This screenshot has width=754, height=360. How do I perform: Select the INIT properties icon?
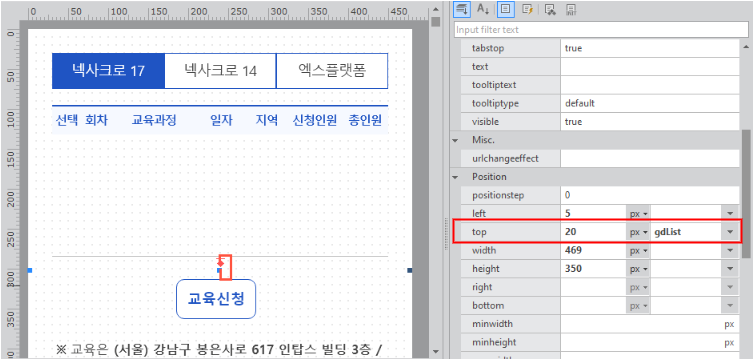[572, 8]
